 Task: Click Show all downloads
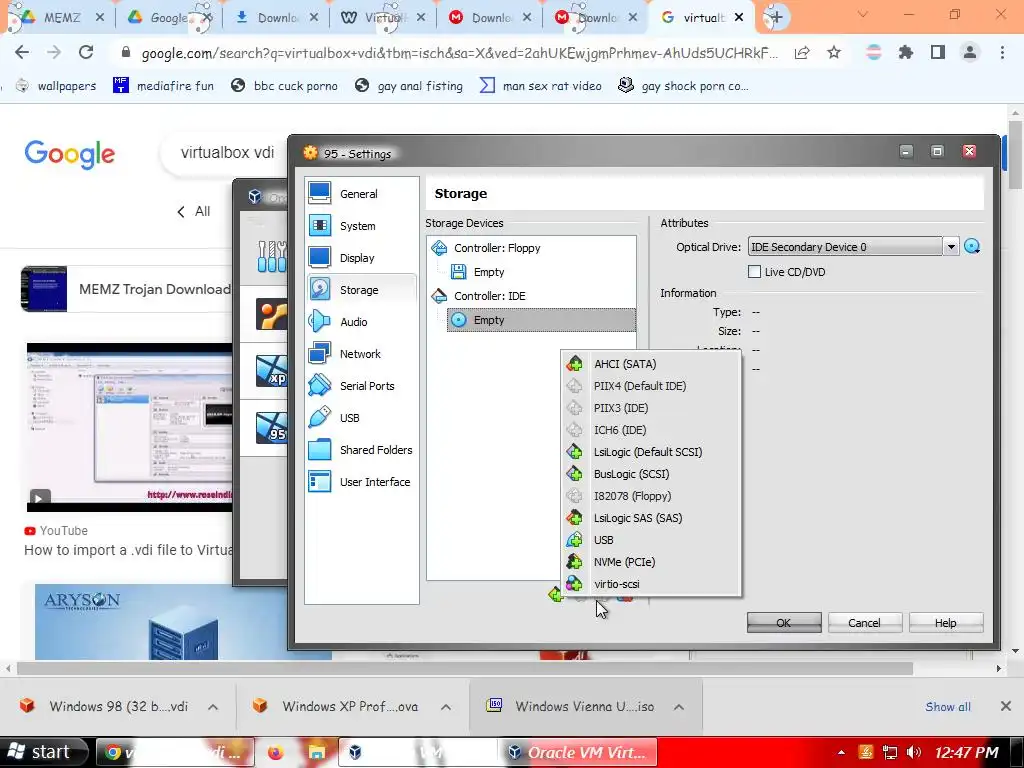(948, 707)
